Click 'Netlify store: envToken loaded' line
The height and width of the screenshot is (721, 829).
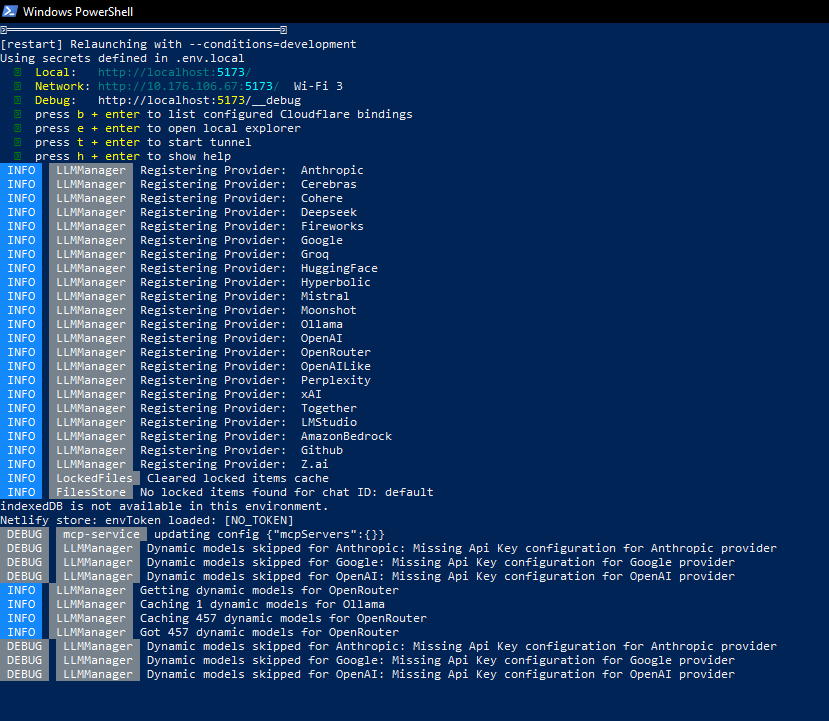tap(146, 521)
